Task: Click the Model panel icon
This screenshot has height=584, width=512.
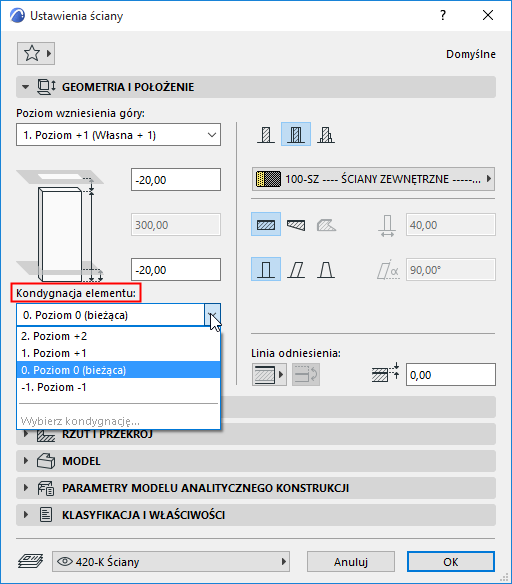Action: click(46, 461)
